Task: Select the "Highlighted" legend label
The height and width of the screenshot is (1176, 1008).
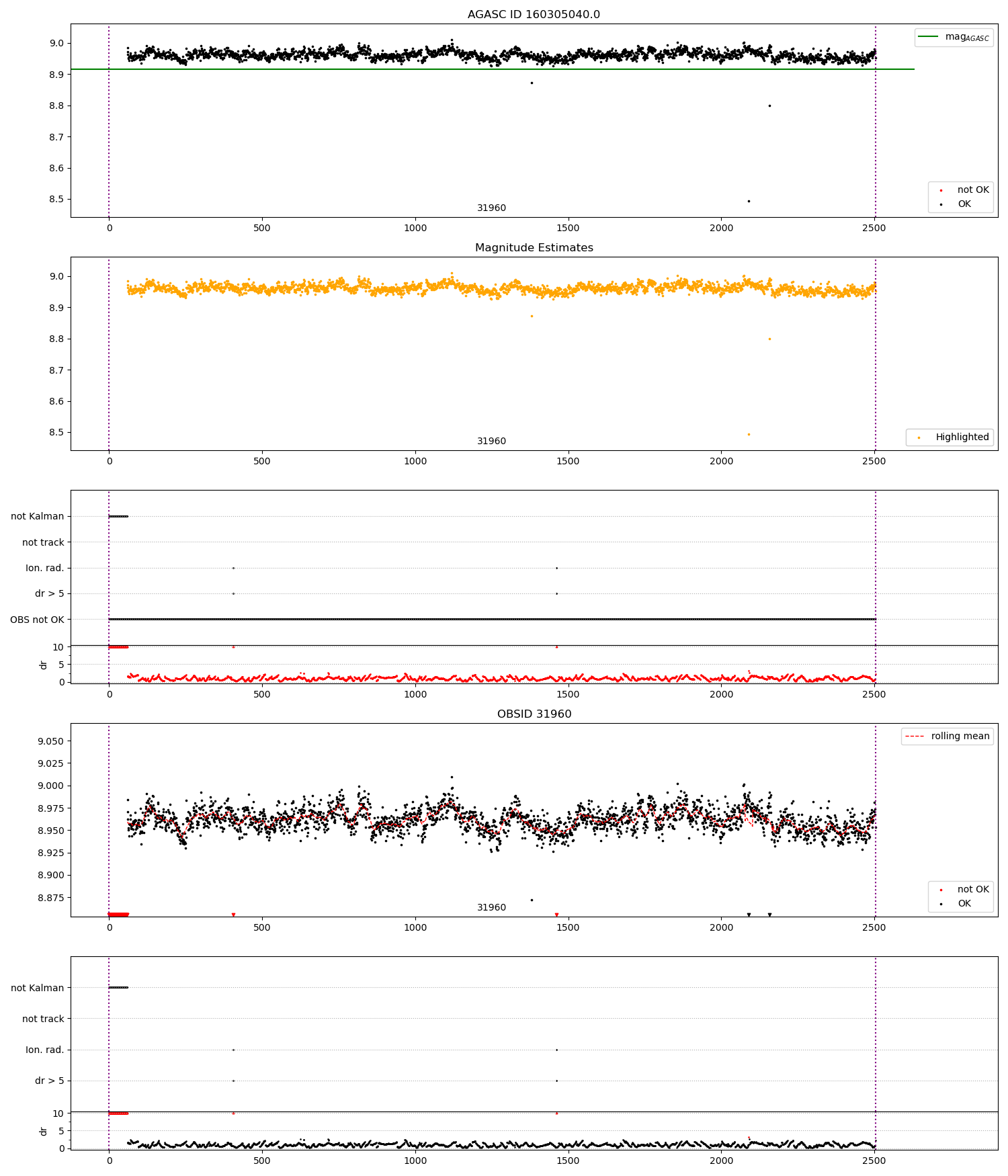Action: click(x=962, y=437)
